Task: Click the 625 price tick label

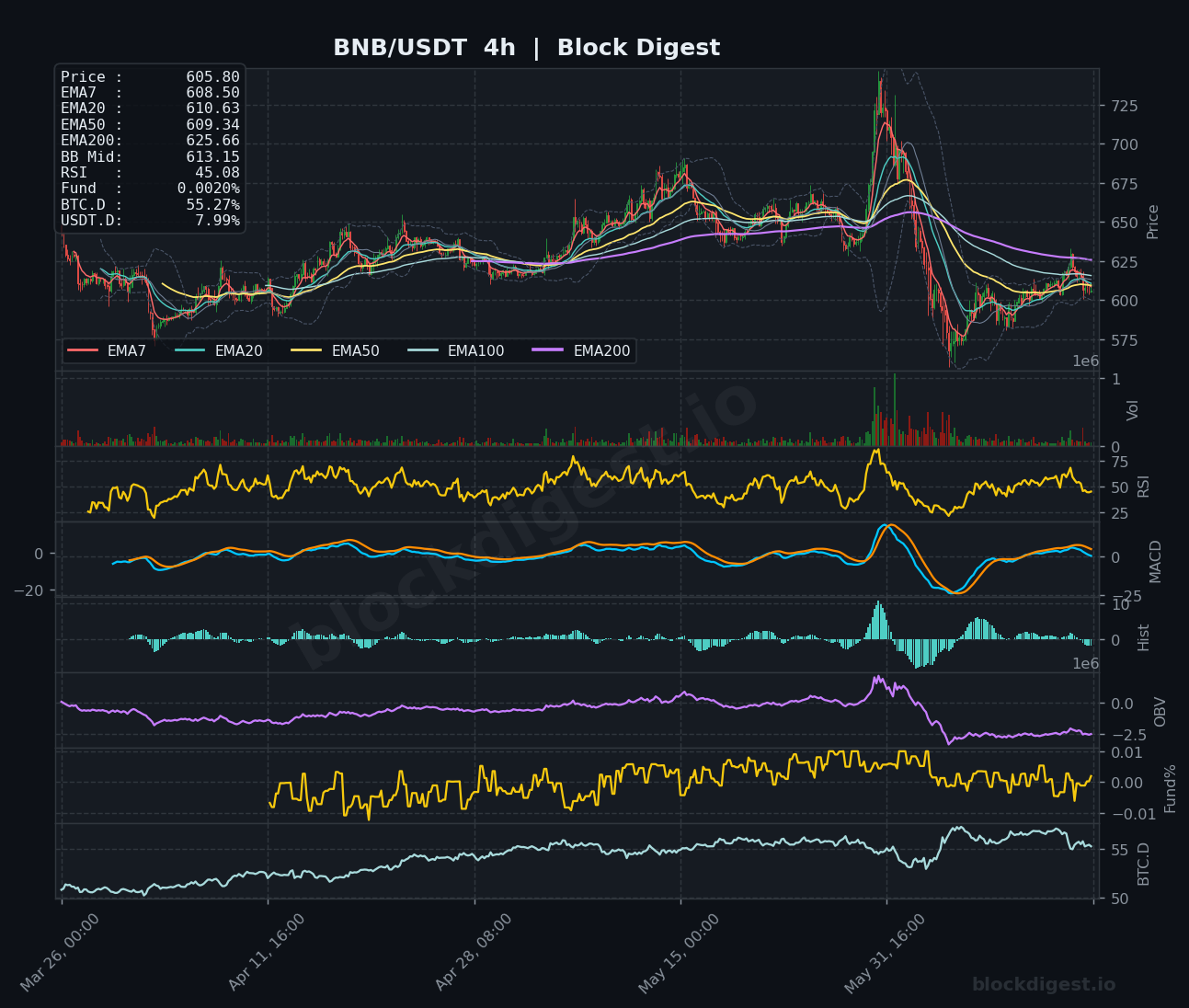Action: (1123, 262)
